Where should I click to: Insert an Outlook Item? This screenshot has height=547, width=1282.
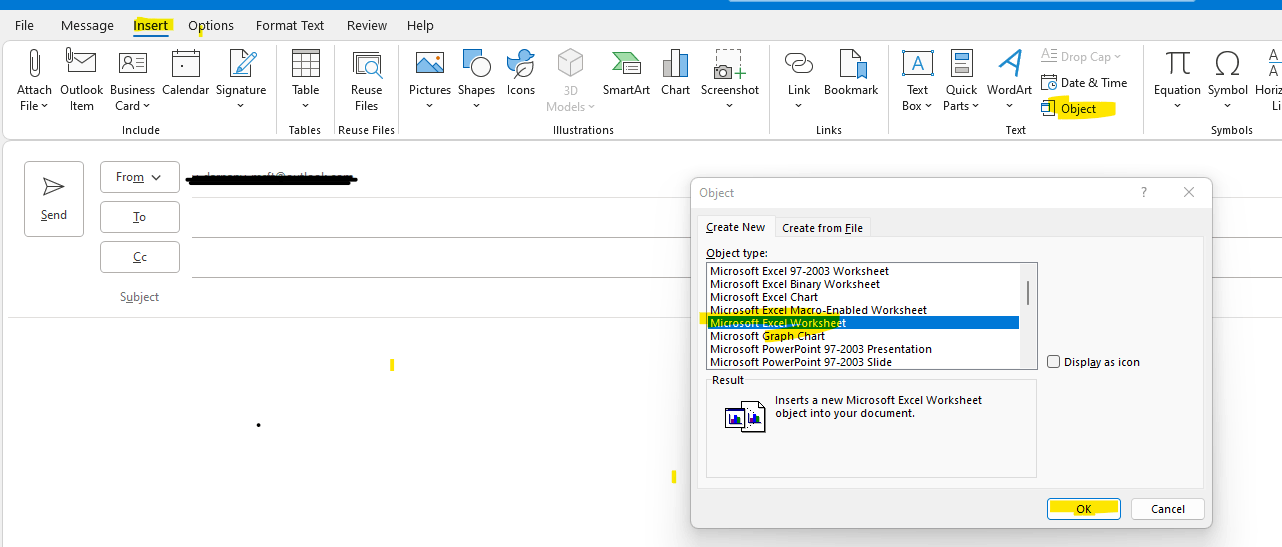click(x=82, y=80)
